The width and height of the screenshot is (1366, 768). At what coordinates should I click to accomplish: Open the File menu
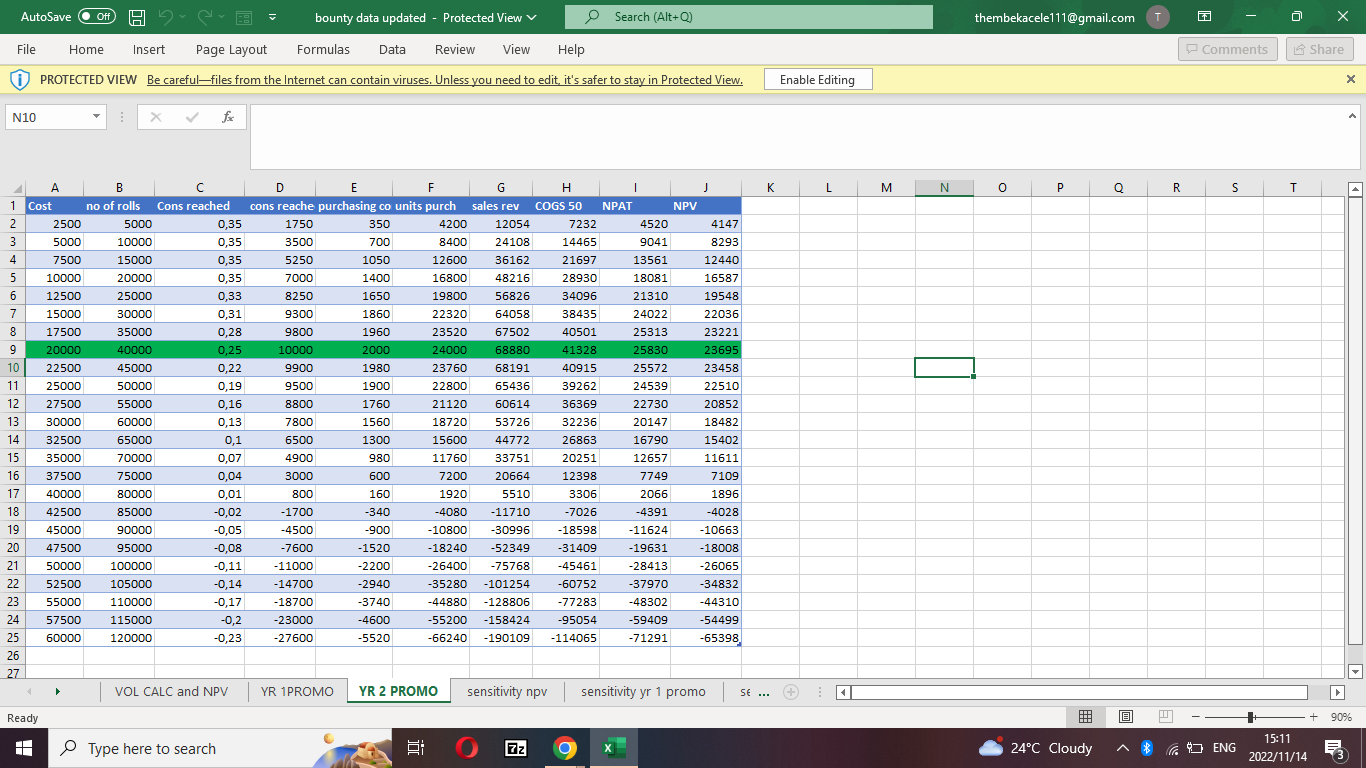tap(27, 49)
